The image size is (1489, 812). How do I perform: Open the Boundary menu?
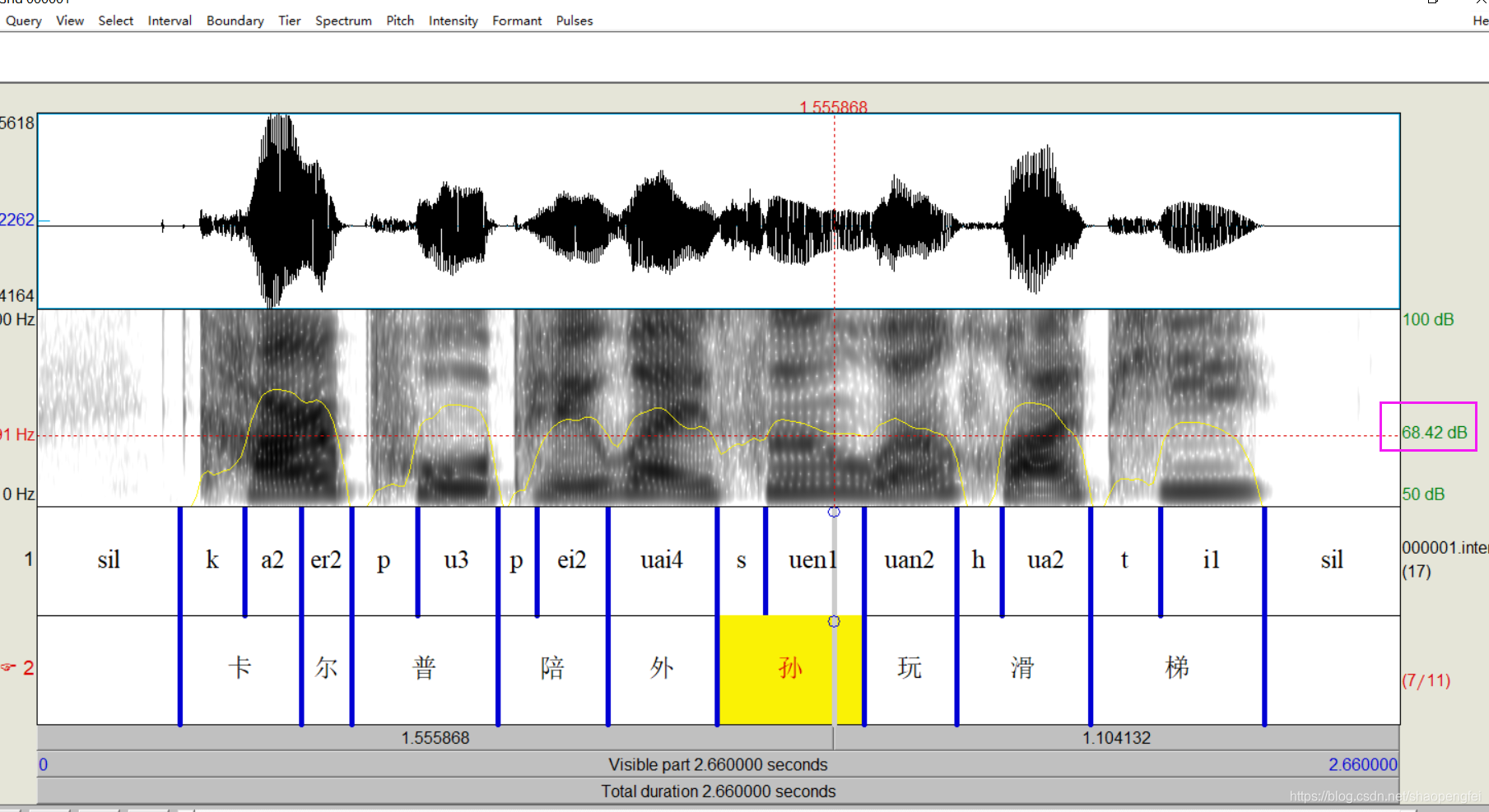pos(235,21)
